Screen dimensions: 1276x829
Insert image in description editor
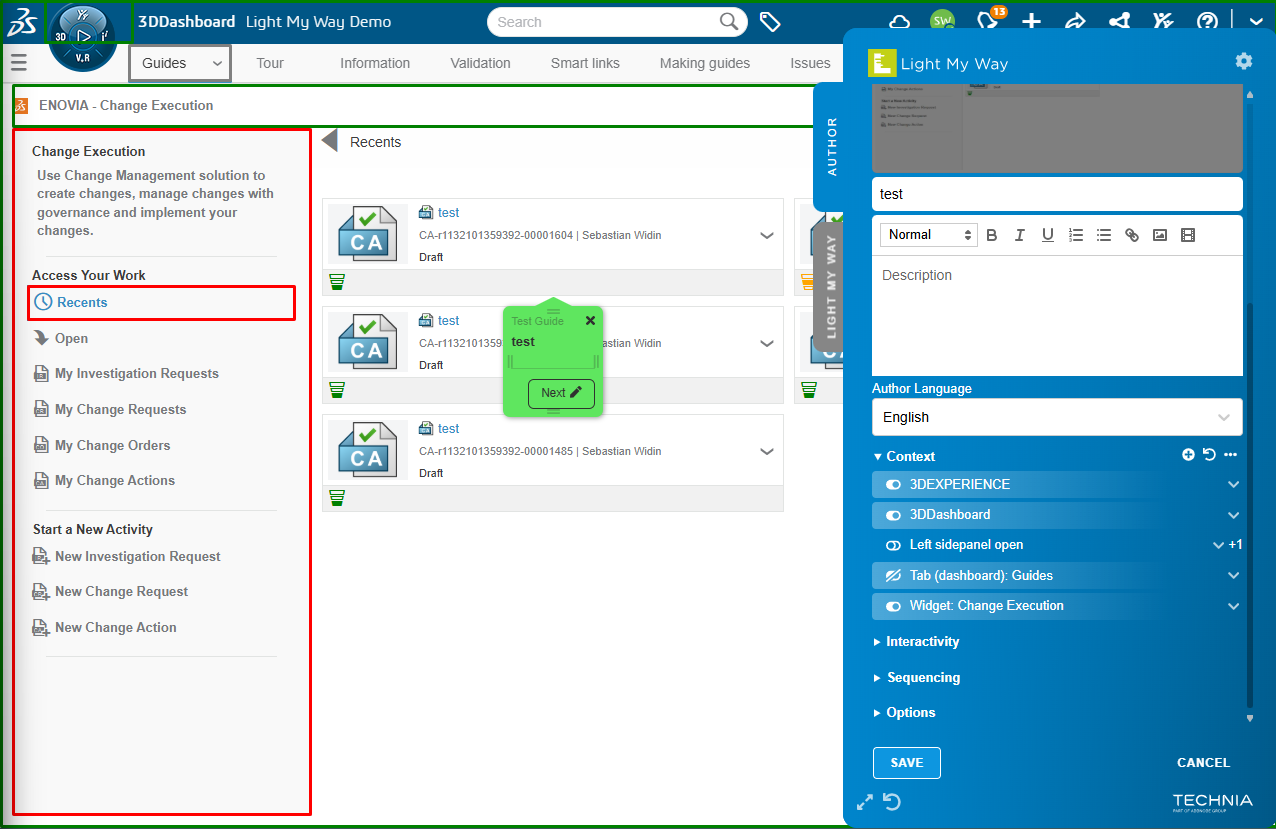1160,235
